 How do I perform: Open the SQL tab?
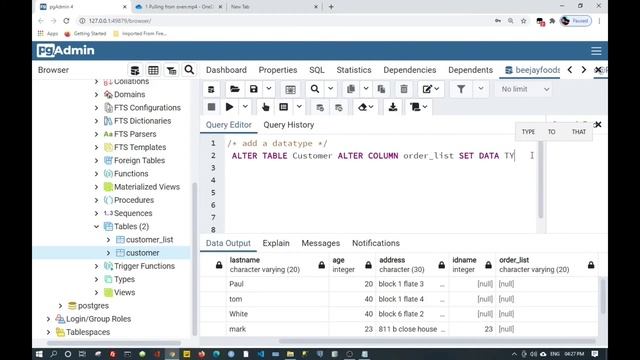click(x=317, y=70)
